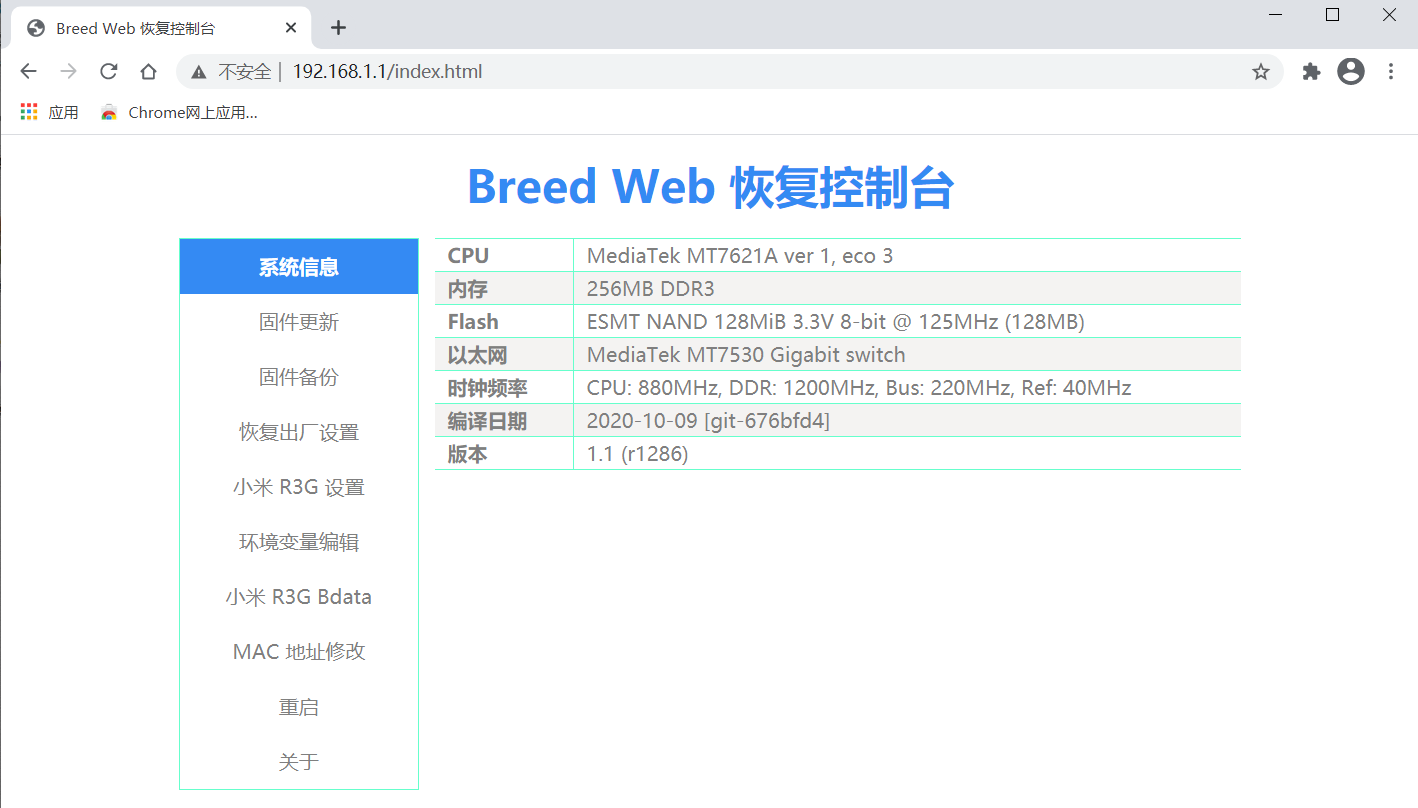
Task: Go back with the browser back arrow
Action: click(28, 71)
